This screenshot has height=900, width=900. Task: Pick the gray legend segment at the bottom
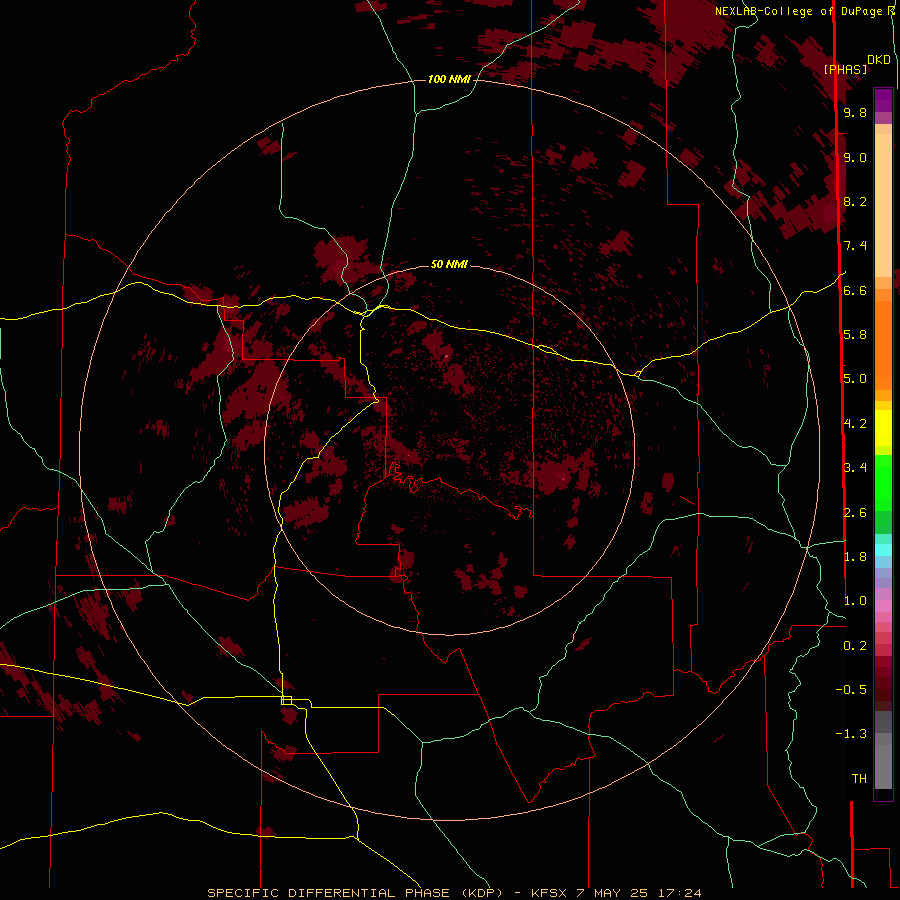coord(883,766)
